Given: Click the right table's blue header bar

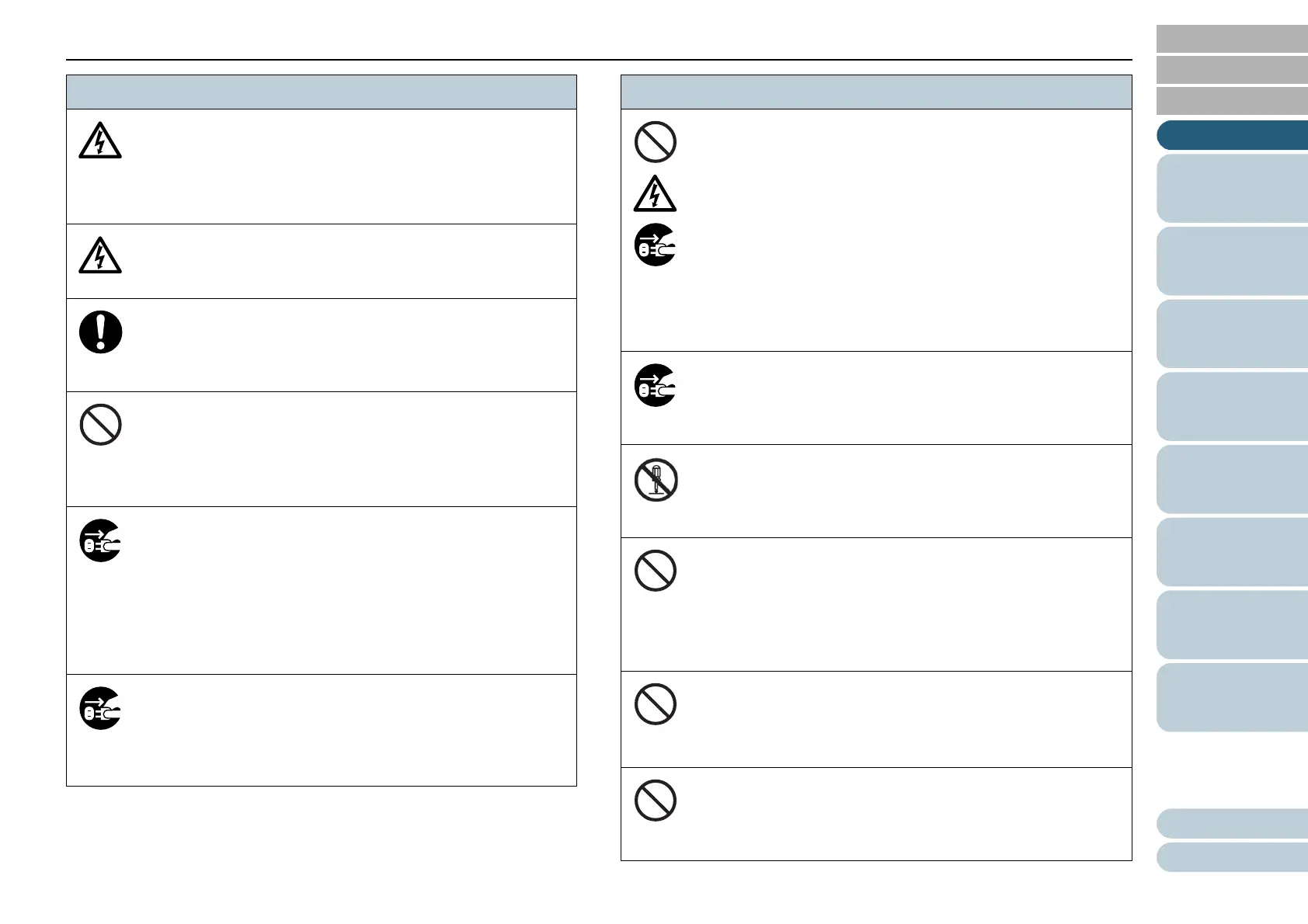Looking at the screenshot, I should [x=876, y=92].
